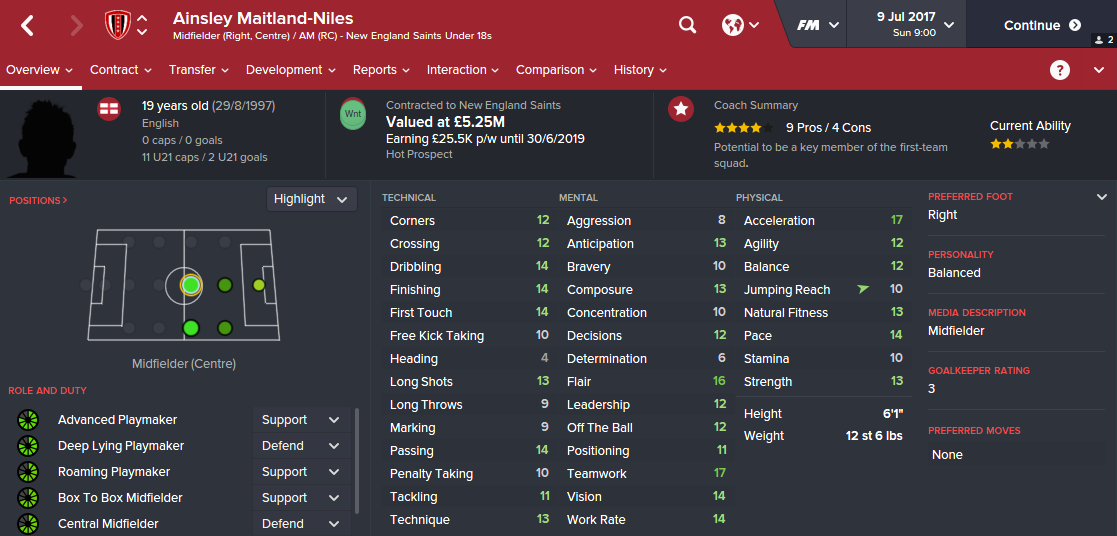Open the help question mark icon
This screenshot has width=1117, height=536.
[x=1060, y=70]
